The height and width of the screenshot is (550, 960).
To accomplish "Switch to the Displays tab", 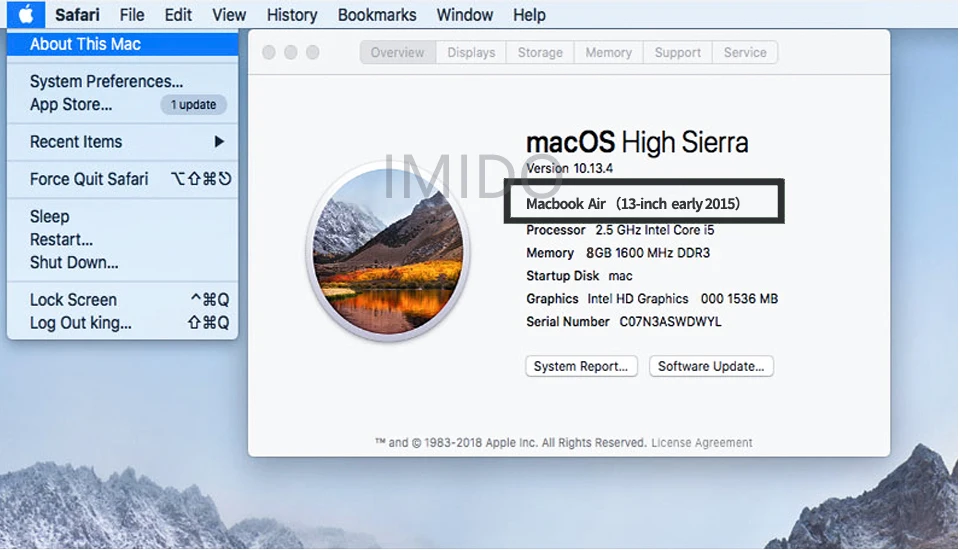I will pos(470,53).
